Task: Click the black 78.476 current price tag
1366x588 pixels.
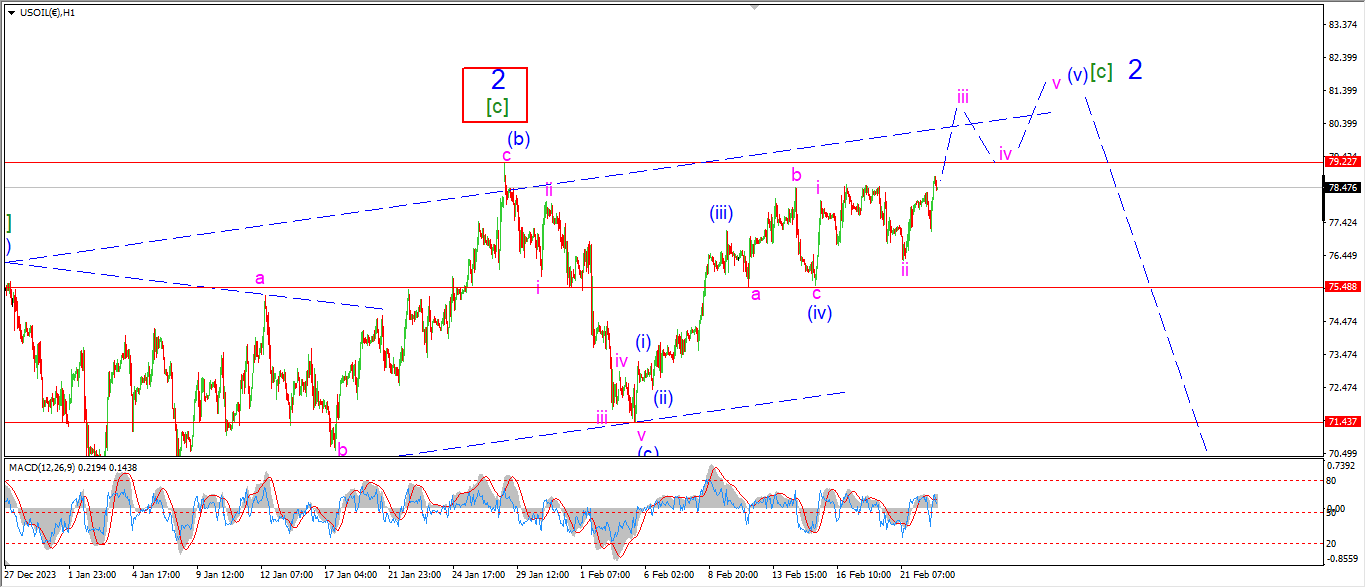Action: tap(1340, 188)
